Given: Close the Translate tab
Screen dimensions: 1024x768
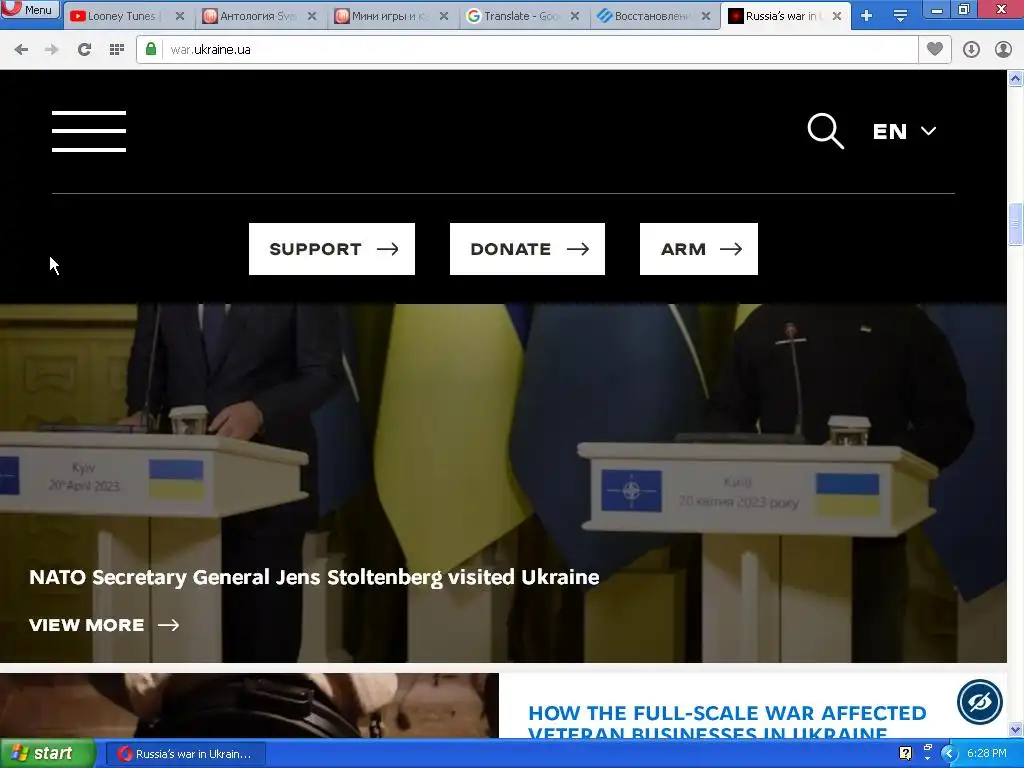Looking at the screenshot, I should [x=575, y=16].
